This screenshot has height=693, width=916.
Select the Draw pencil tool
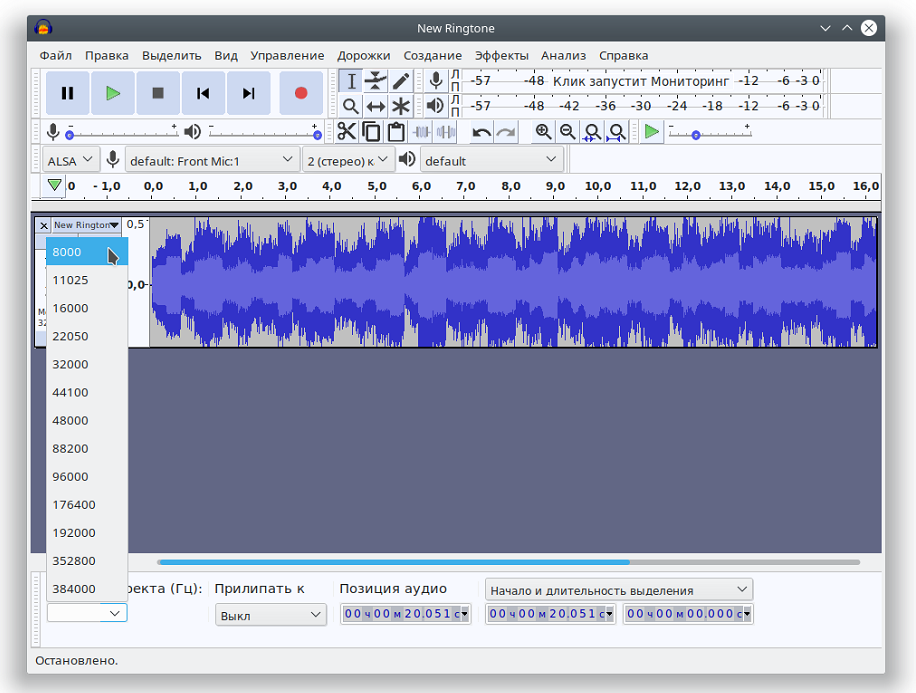pyautogui.click(x=401, y=81)
